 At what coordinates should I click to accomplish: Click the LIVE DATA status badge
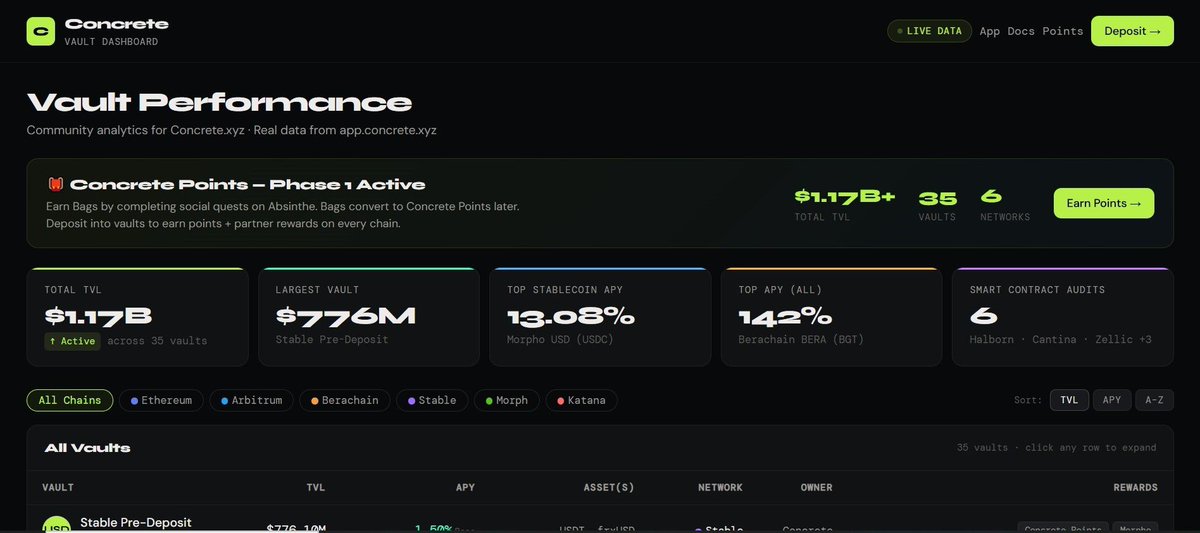[x=929, y=31]
